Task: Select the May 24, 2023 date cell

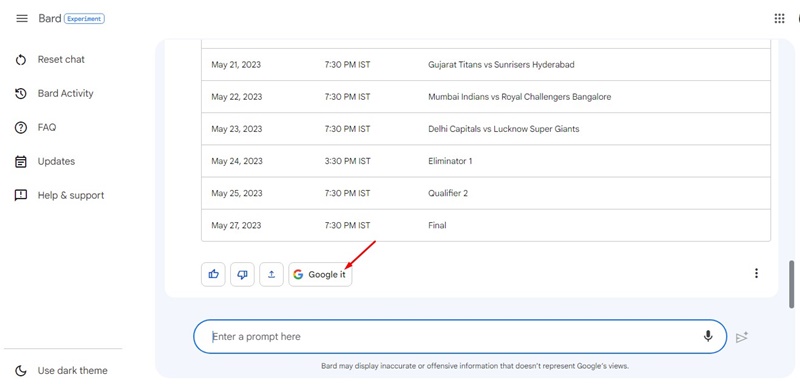Action: click(x=237, y=161)
